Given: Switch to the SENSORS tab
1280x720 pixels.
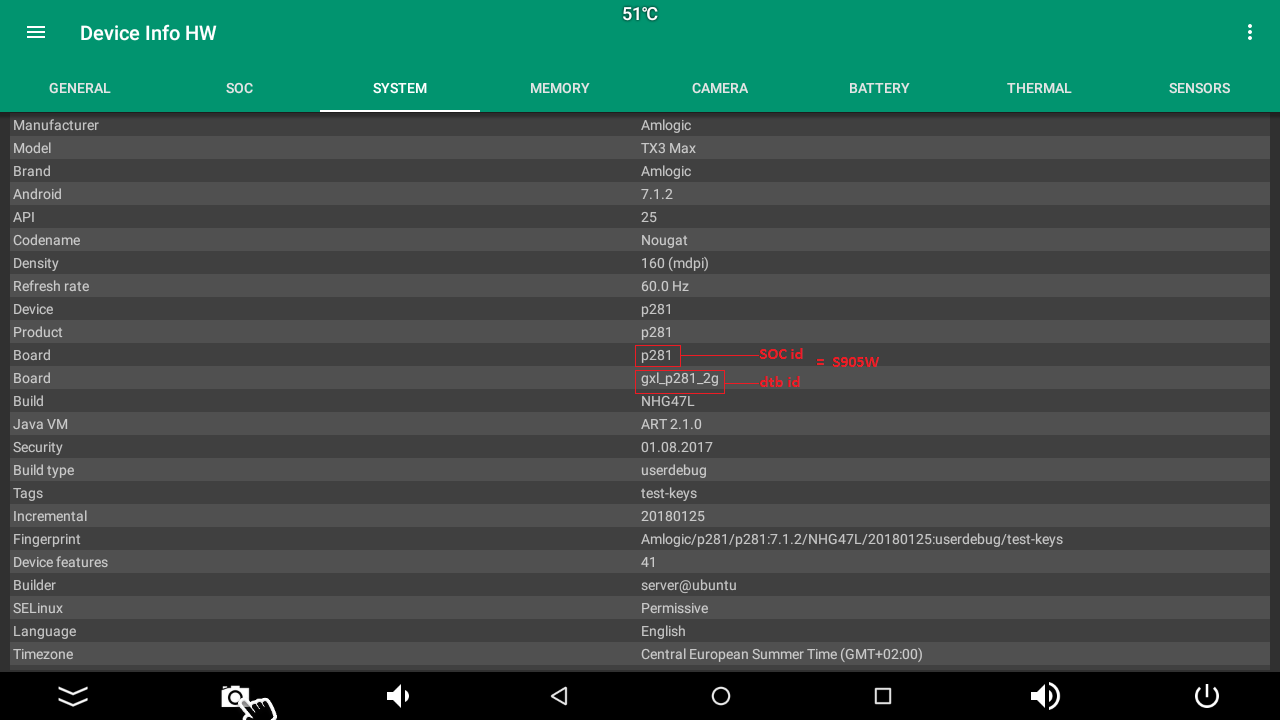Looking at the screenshot, I should tap(1200, 88).
